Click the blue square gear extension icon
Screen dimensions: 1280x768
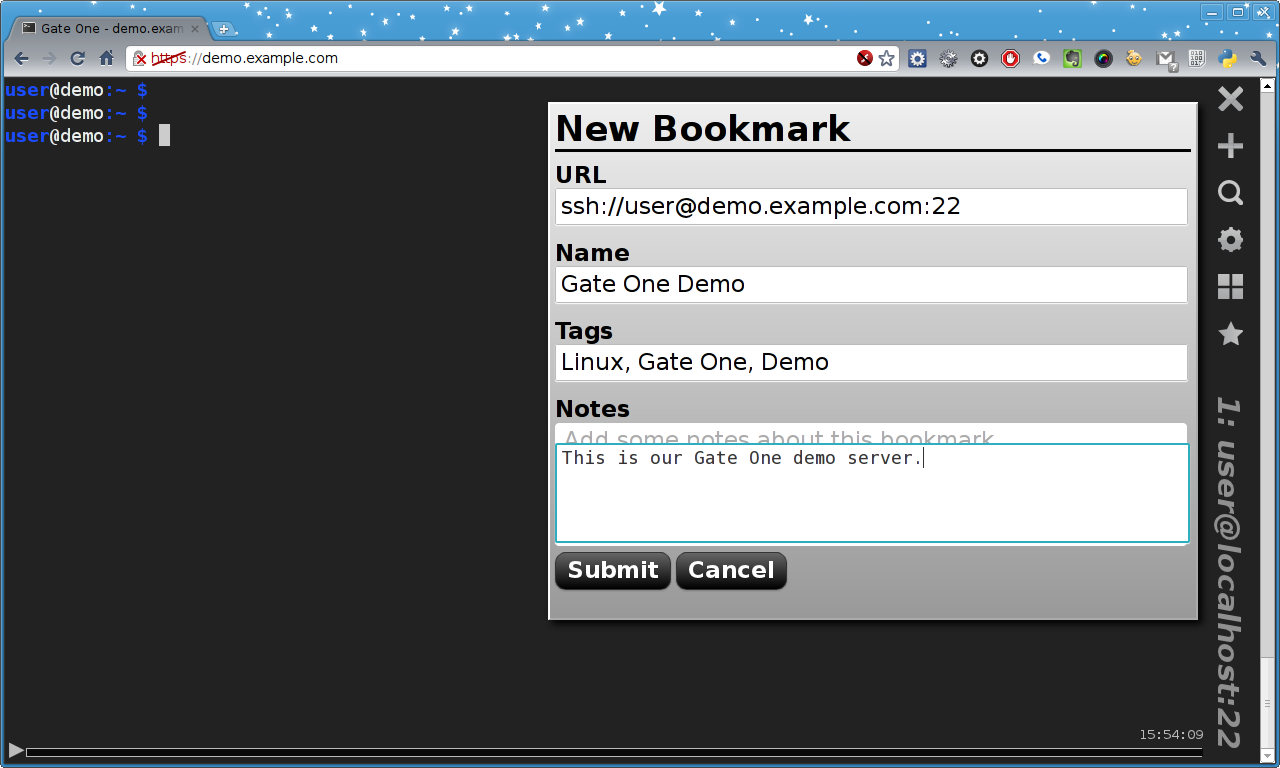pos(917,58)
